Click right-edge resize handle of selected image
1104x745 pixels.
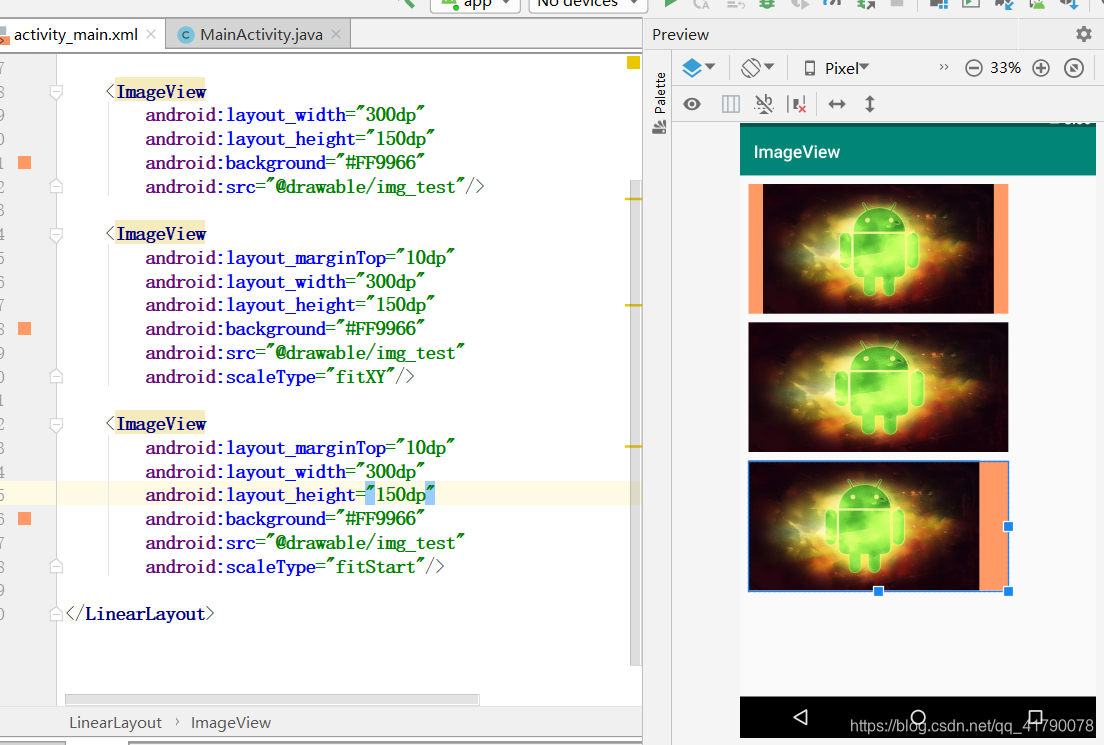(1008, 526)
